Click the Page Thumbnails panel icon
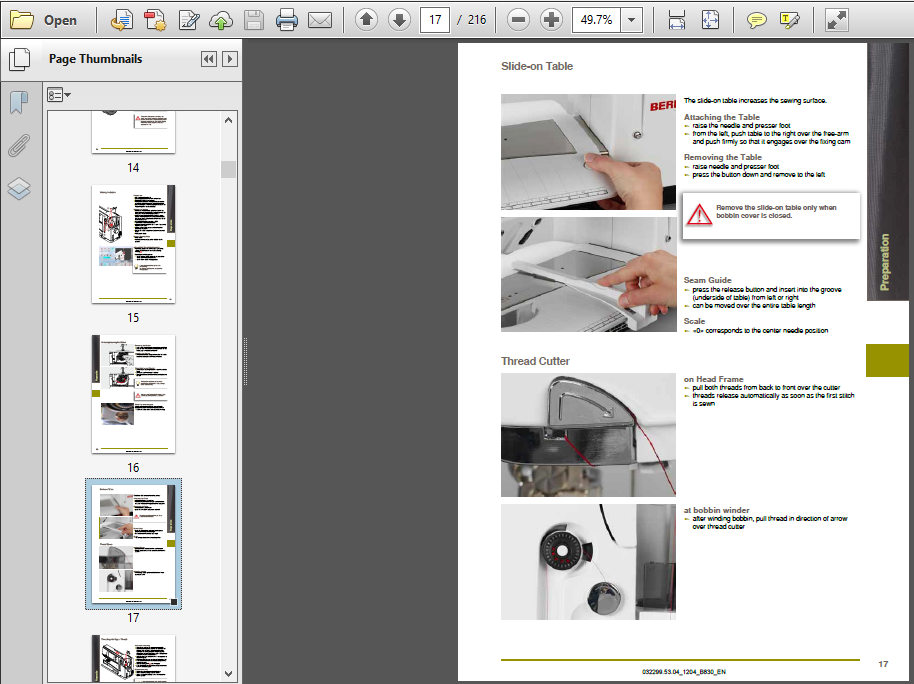The width and height of the screenshot is (914, 684). 20,59
